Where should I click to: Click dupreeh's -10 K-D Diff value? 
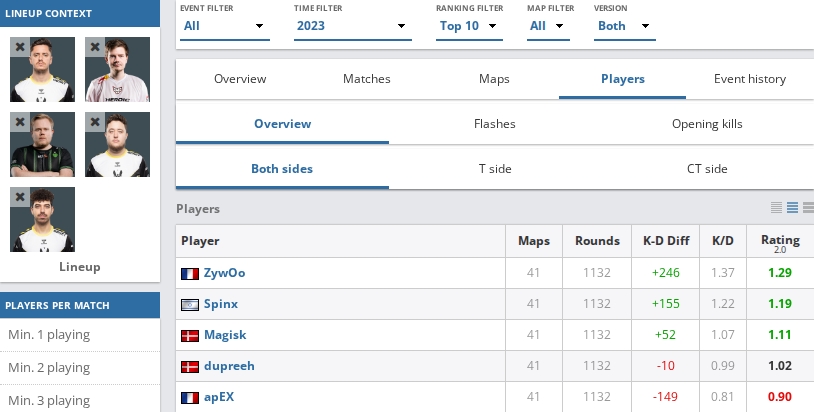tap(666, 366)
